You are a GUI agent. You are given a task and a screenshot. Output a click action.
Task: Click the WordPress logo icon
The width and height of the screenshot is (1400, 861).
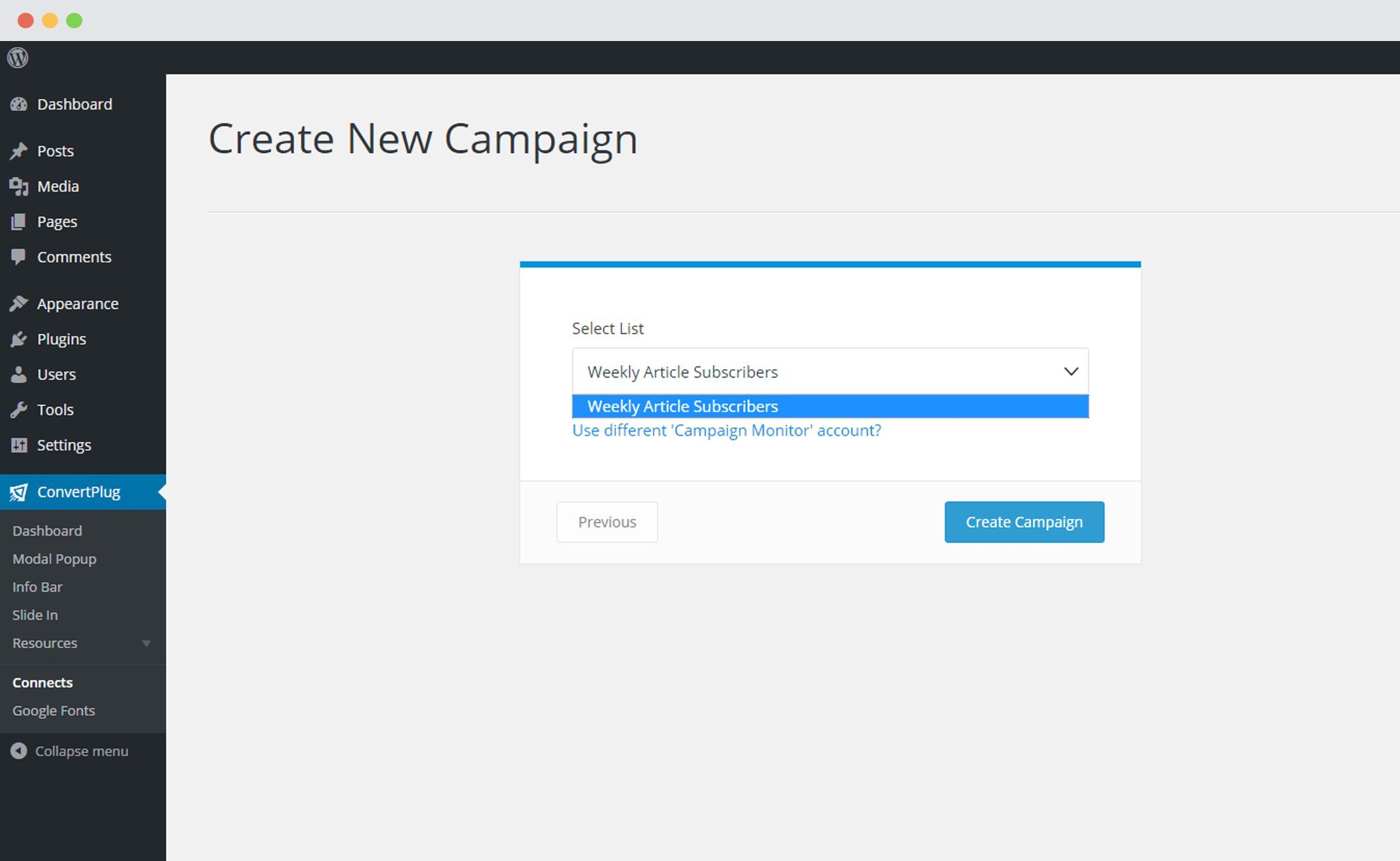click(x=18, y=58)
